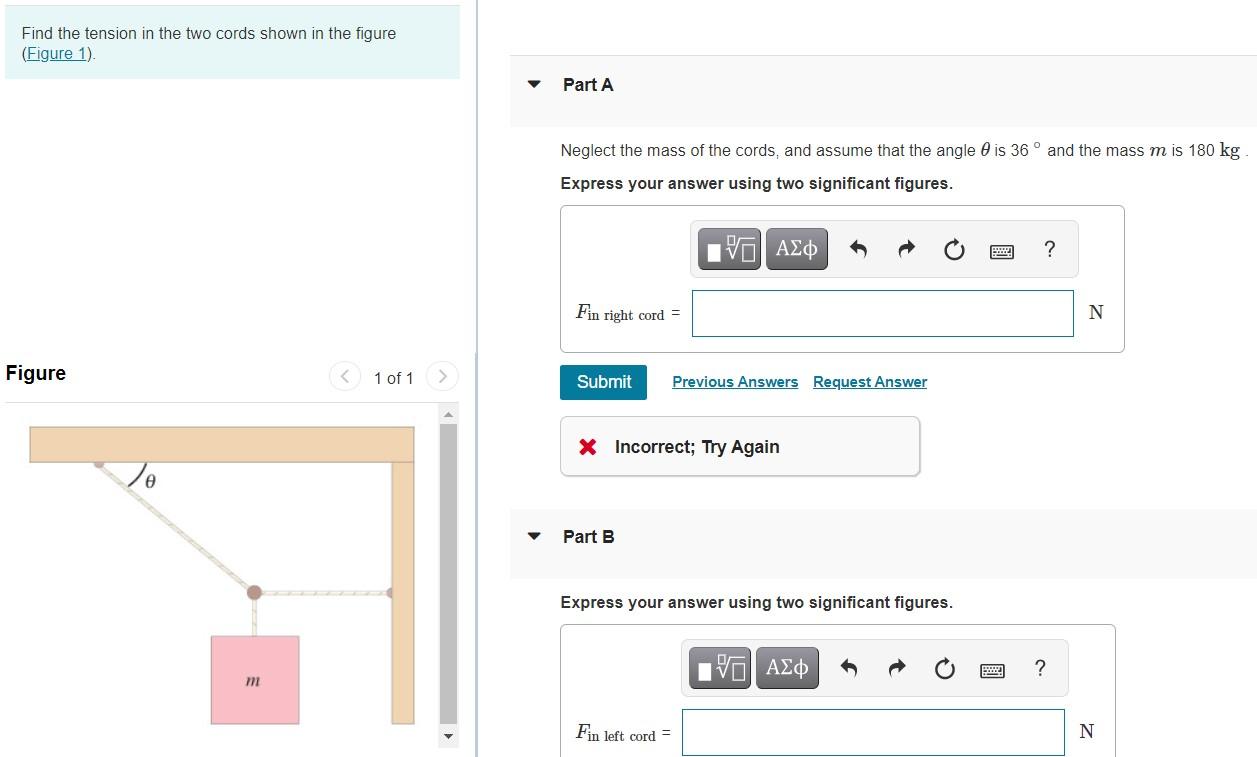Click the 'Part B' heading text
Image resolution: width=1257 pixels, height=757 pixels.
point(589,537)
